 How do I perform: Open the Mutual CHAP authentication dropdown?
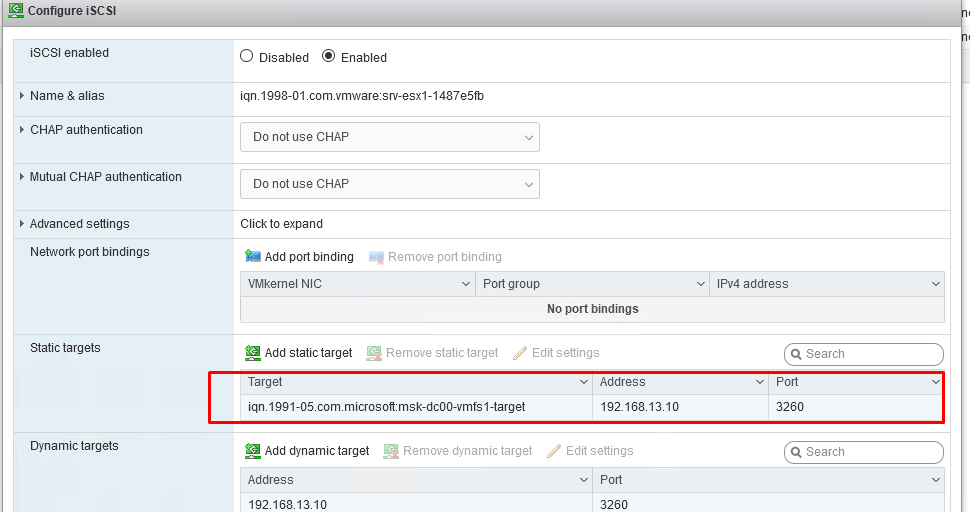click(389, 184)
